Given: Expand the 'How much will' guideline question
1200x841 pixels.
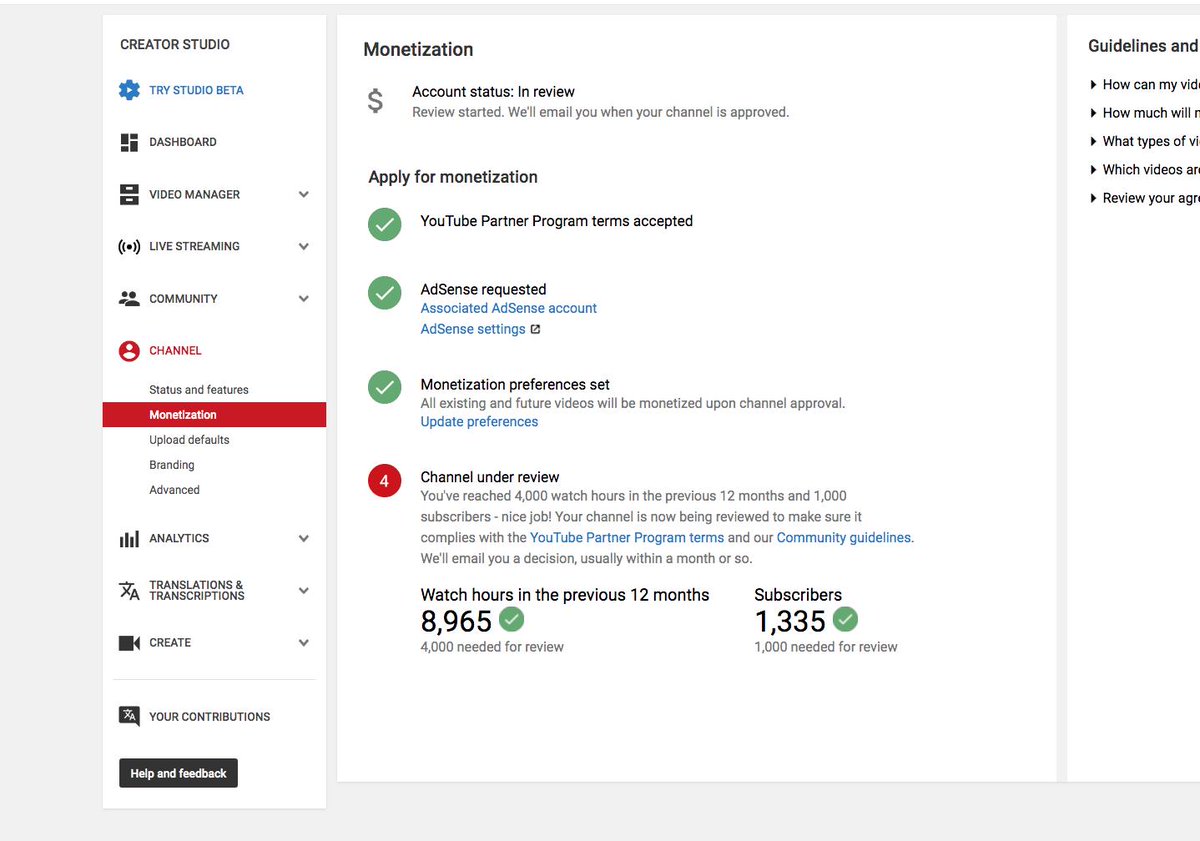Looking at the screenshot, I should [x=1145, y=113].
